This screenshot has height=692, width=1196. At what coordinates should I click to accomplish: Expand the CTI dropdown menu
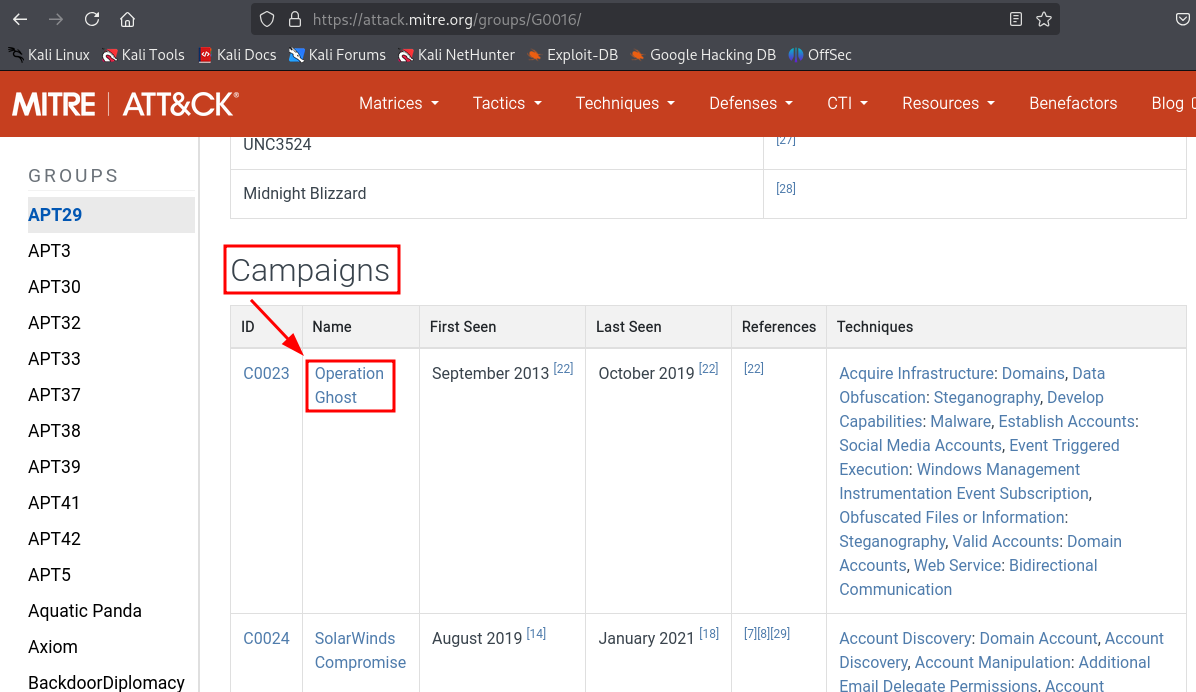(847, 103)
